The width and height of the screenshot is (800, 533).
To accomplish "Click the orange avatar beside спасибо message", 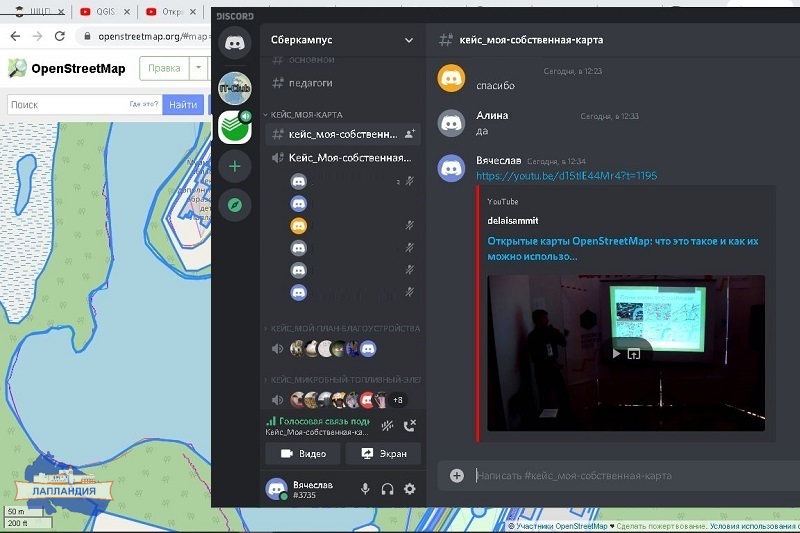I will pyautogui.click(x=452, y=78).
